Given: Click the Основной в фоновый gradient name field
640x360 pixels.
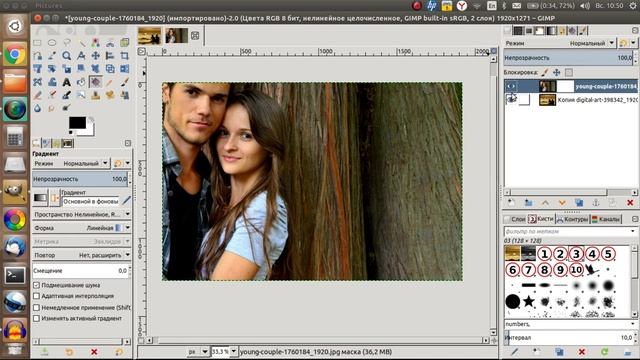Looking at the screenshot, I should pyautogui.click(x=91, y=201).
